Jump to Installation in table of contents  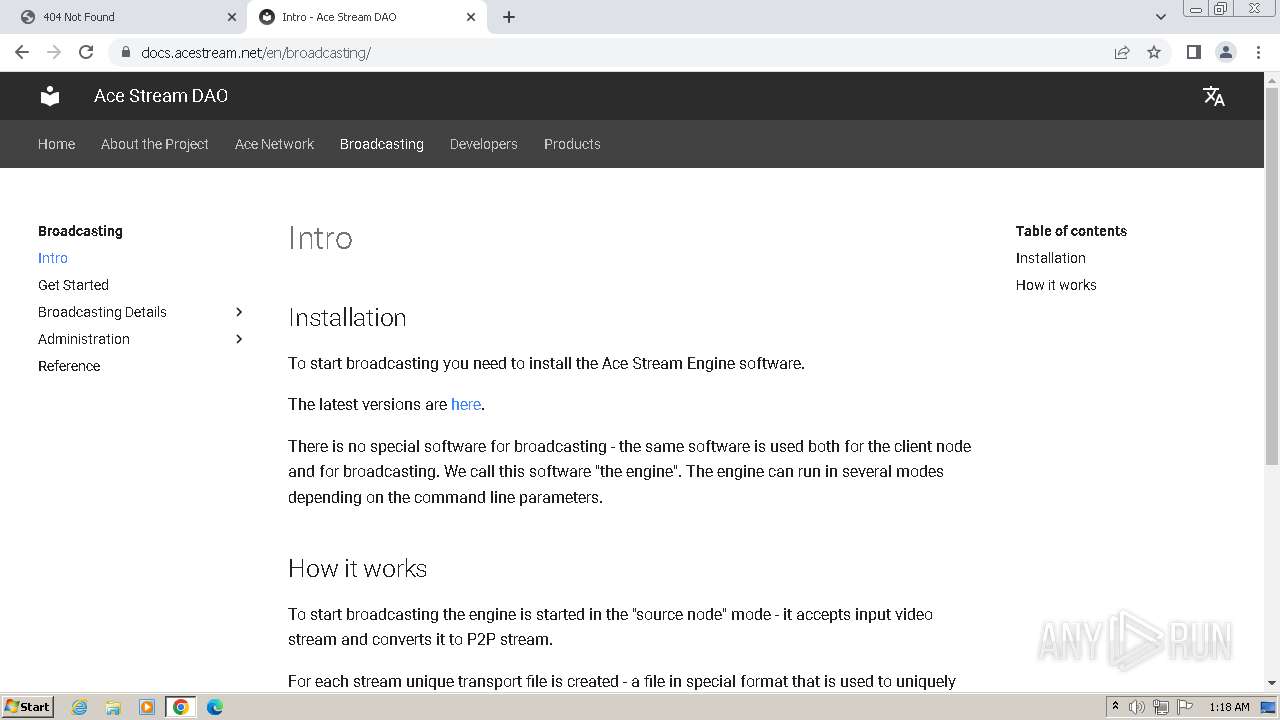1051,258
